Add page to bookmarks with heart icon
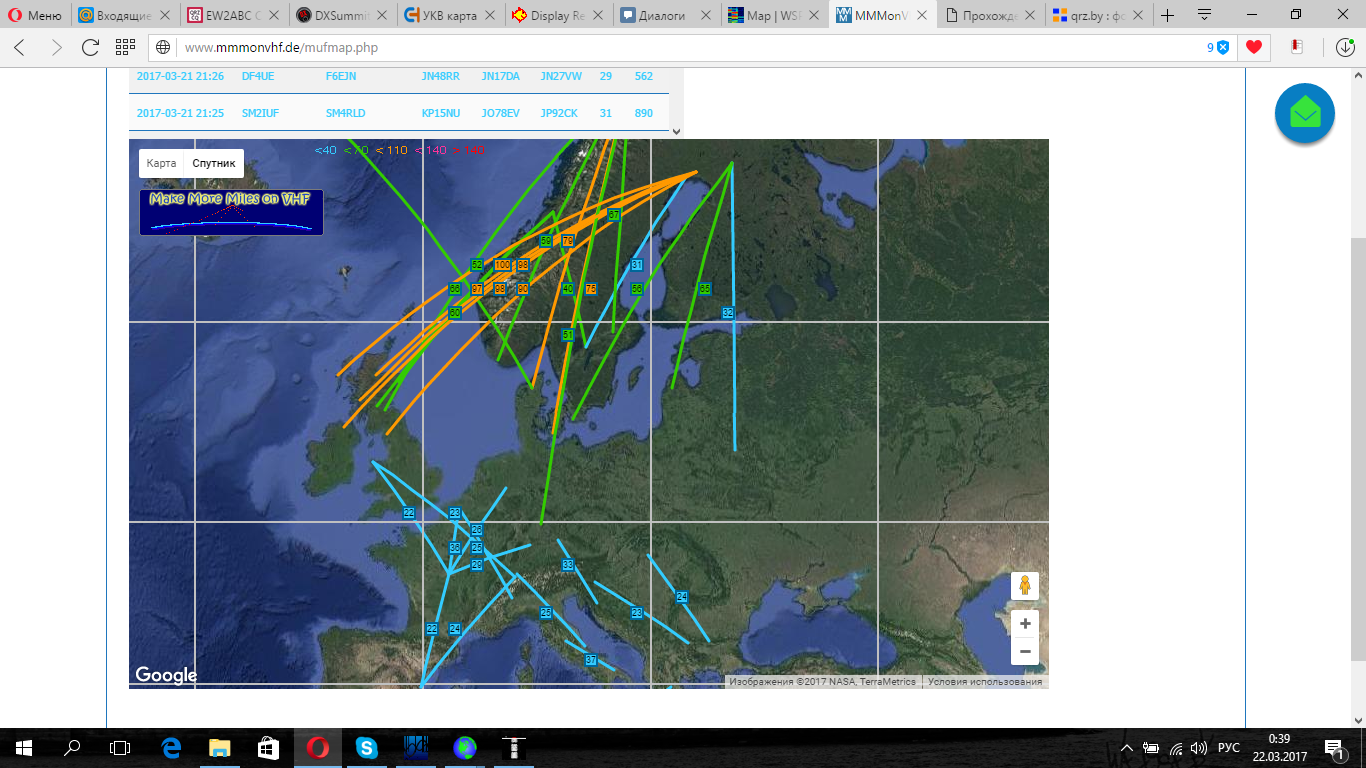This screenshot has width=1366, height=768. (x=1252, y=47)
